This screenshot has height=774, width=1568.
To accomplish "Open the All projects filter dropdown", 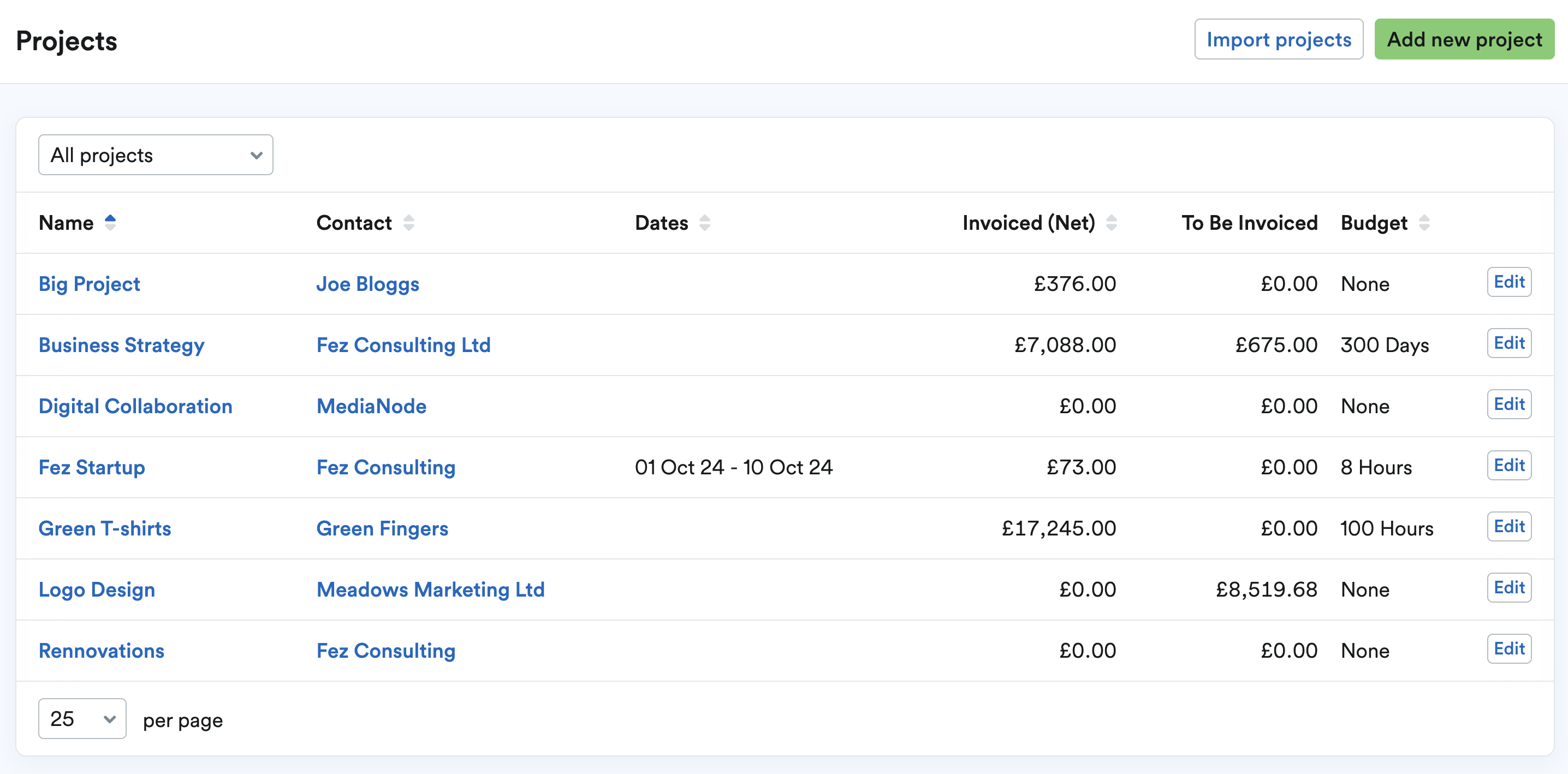I will (156, 155).
